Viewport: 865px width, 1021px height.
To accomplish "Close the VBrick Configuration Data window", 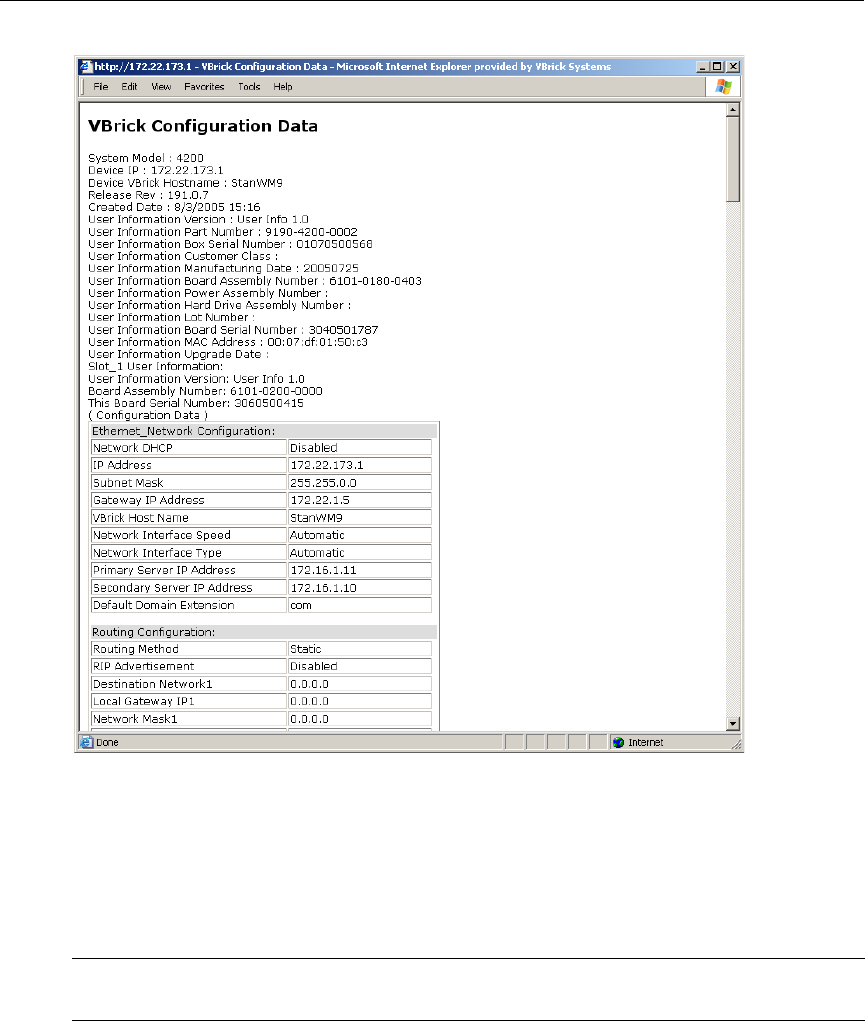I will [x=733, y=66].
